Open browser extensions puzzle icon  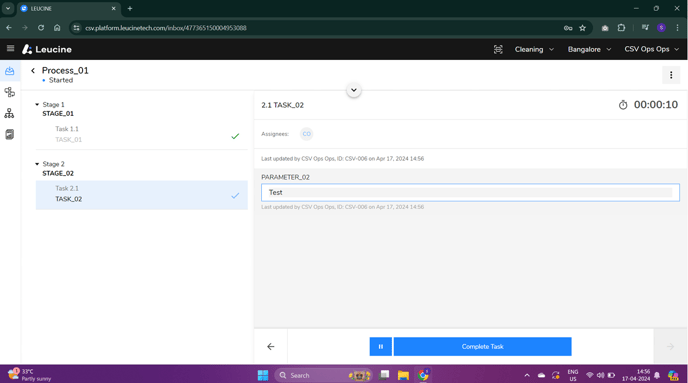621,28
